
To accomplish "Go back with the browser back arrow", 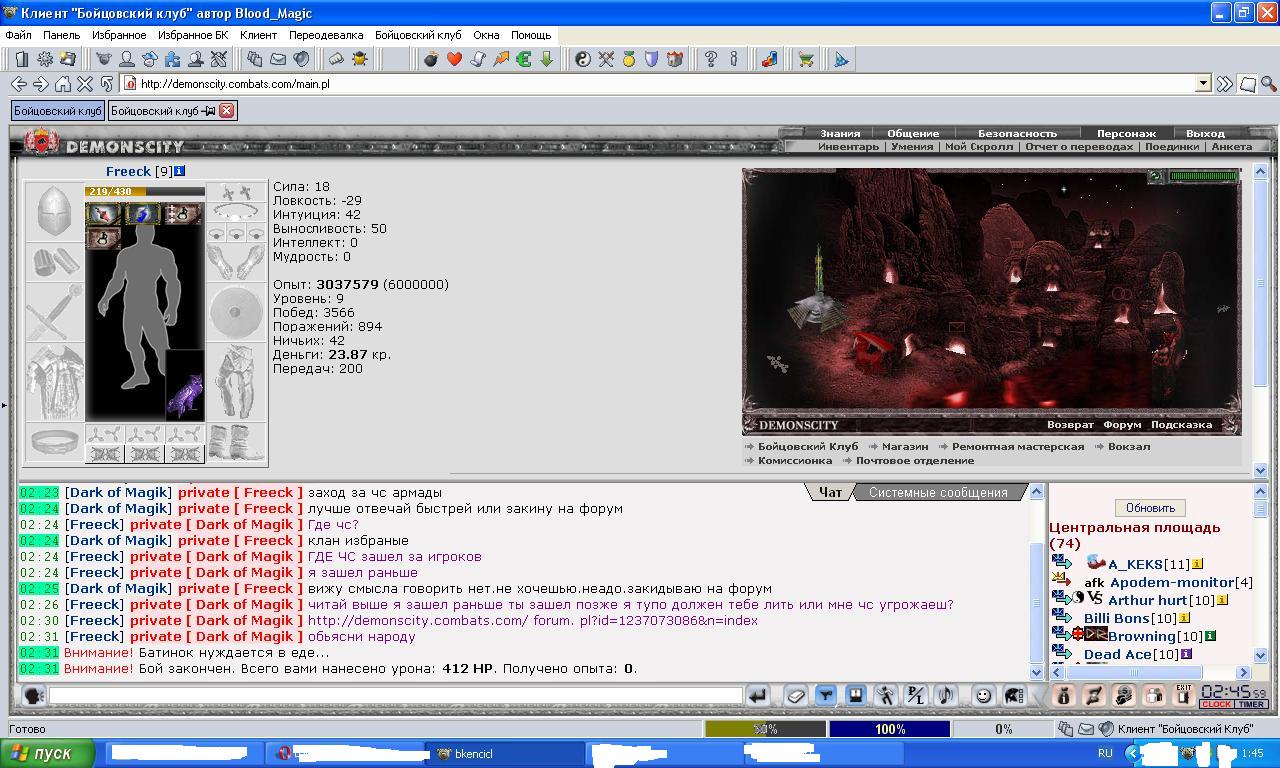I will [x=19, y=84].
